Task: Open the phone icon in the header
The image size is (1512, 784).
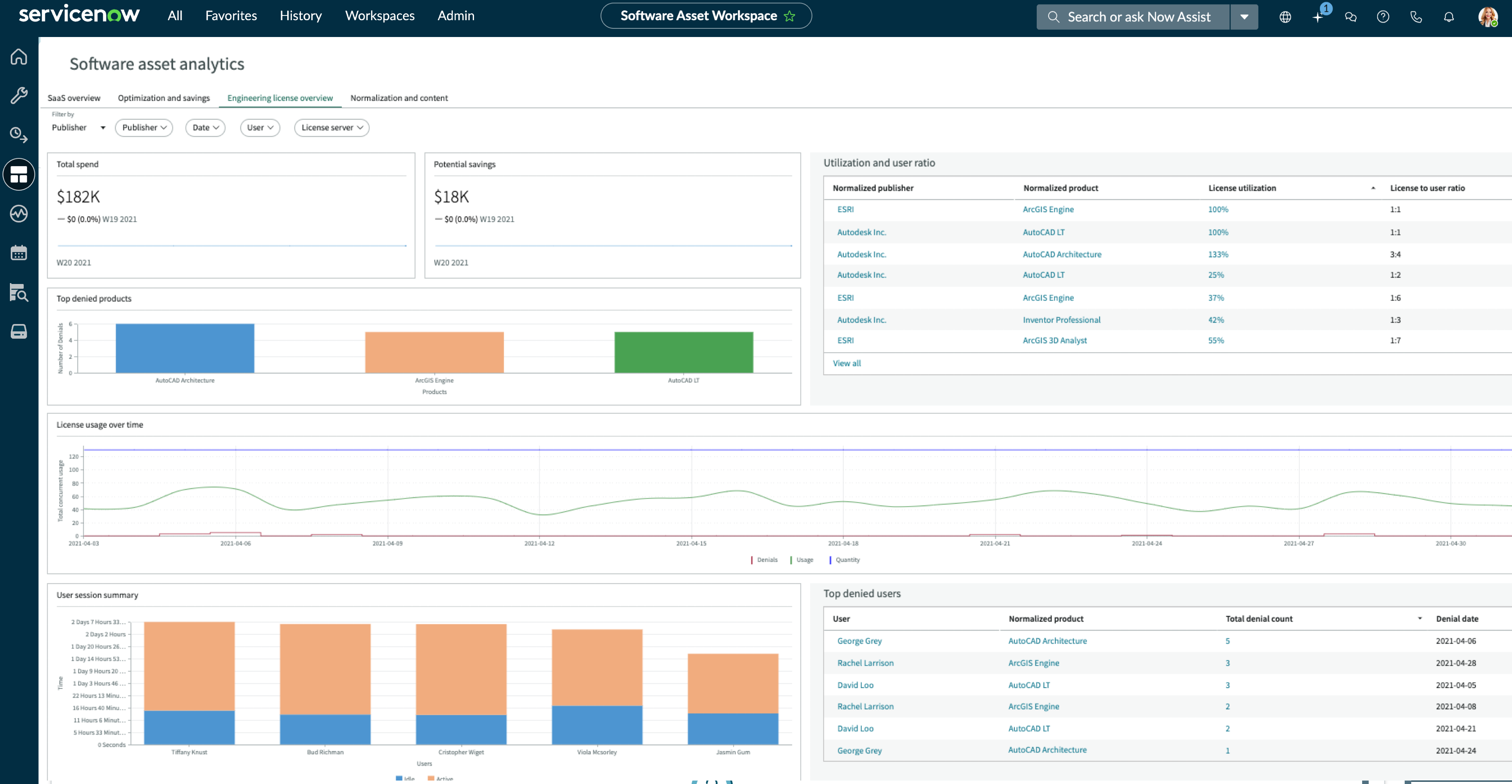Action: coord(1416,17)
